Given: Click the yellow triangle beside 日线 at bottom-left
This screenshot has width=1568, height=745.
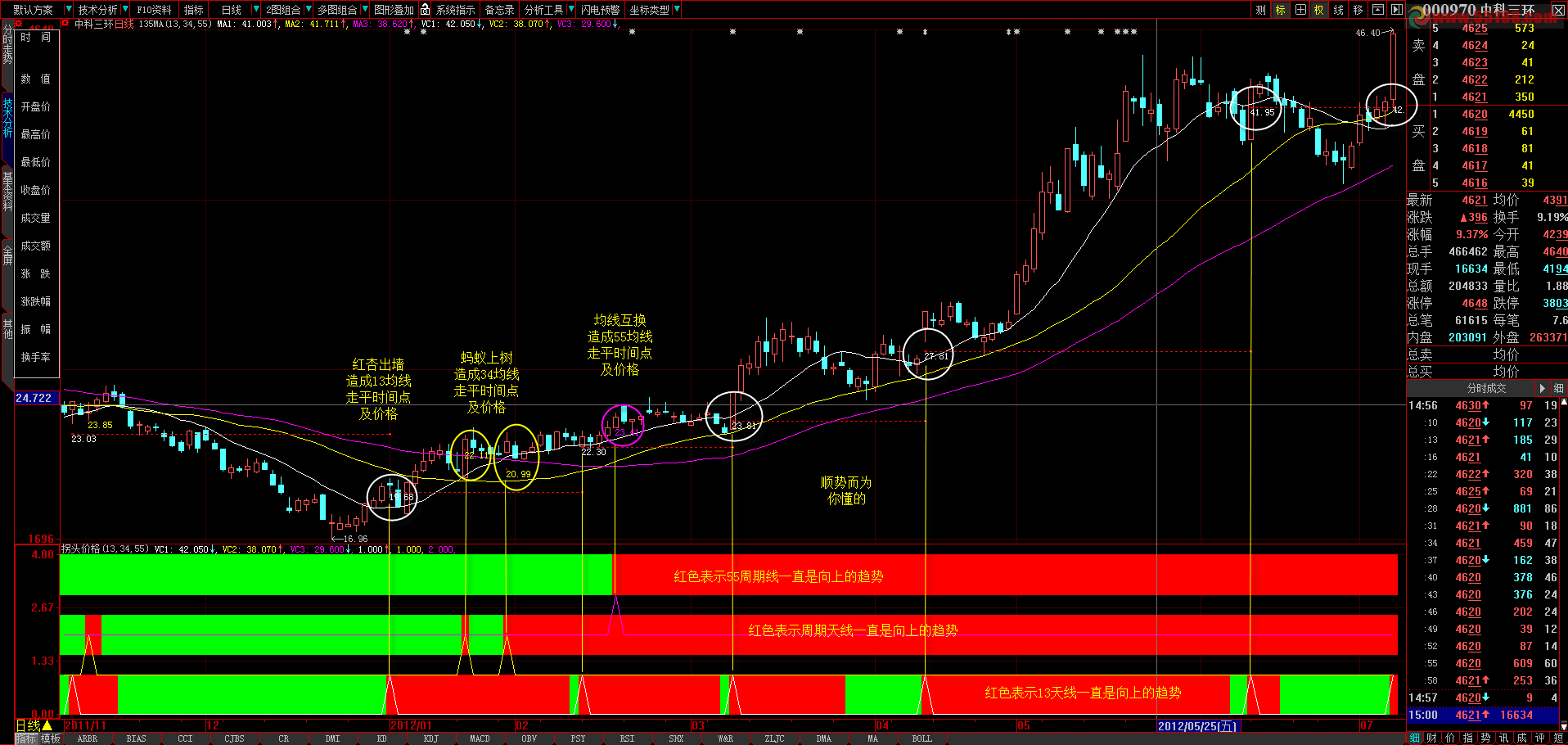Looking at the screenshot, I should [47, 725].
